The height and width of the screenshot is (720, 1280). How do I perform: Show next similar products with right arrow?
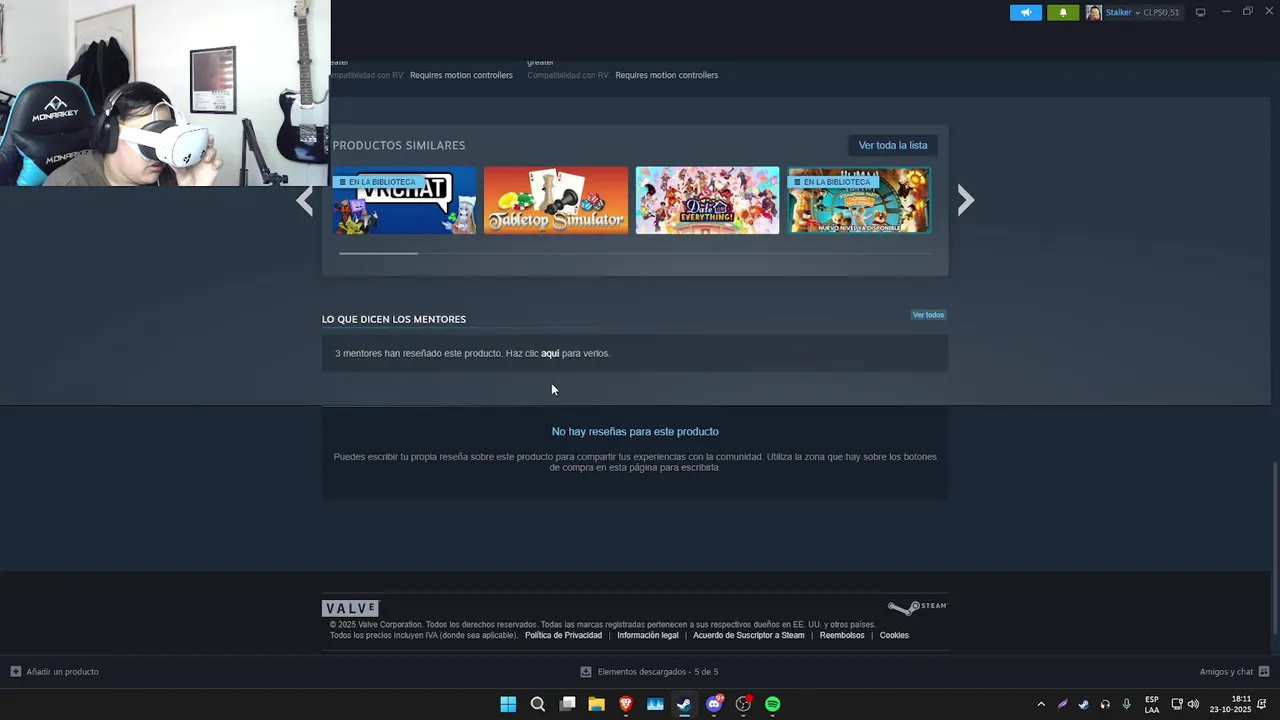coord(965,200)
